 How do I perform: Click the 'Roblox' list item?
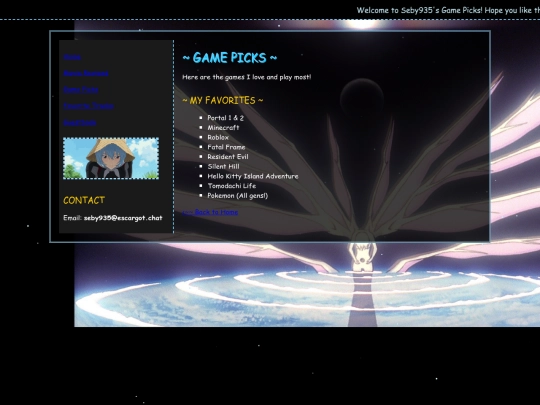[218, 137]
